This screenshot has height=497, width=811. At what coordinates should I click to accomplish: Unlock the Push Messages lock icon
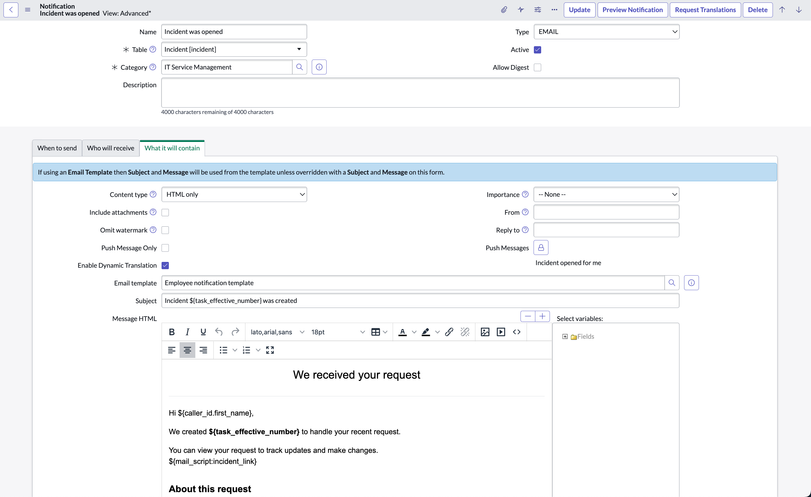[x=541, y=248]
